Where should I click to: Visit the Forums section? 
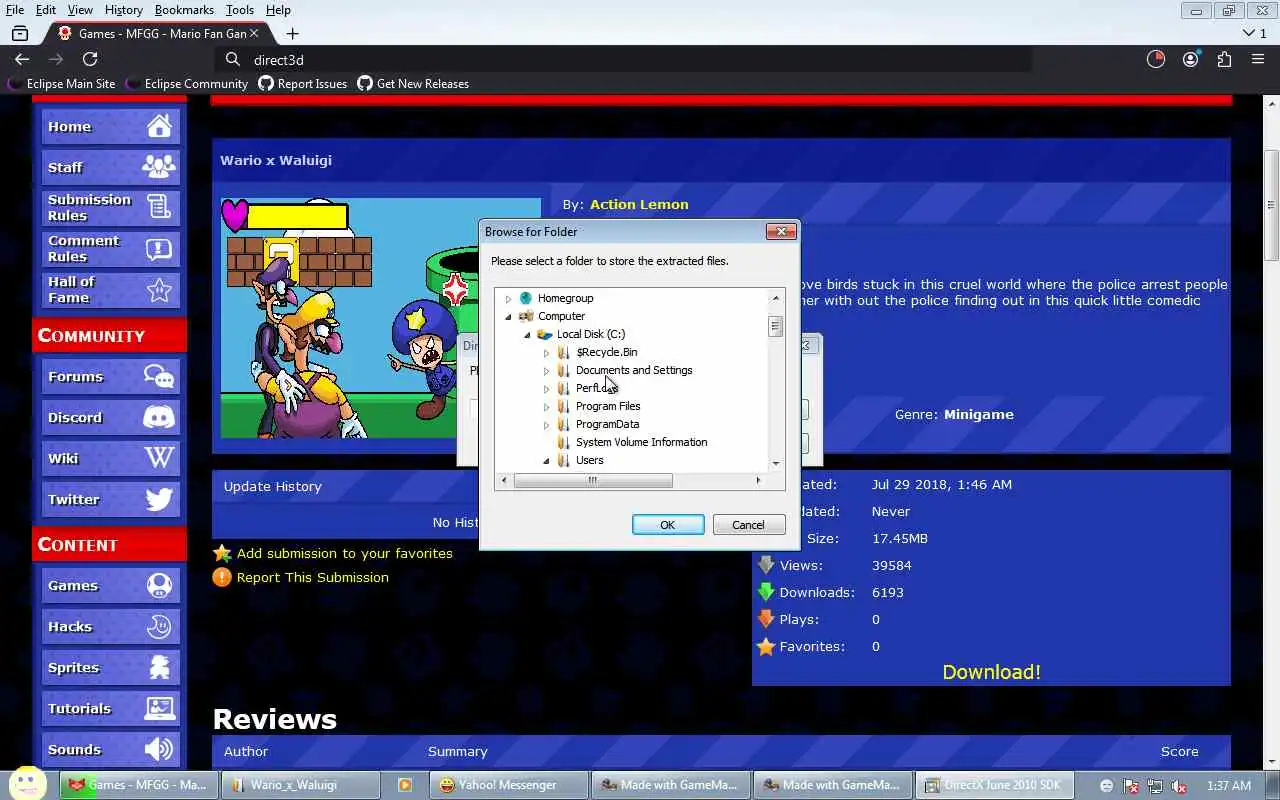[x=110, y=376]
